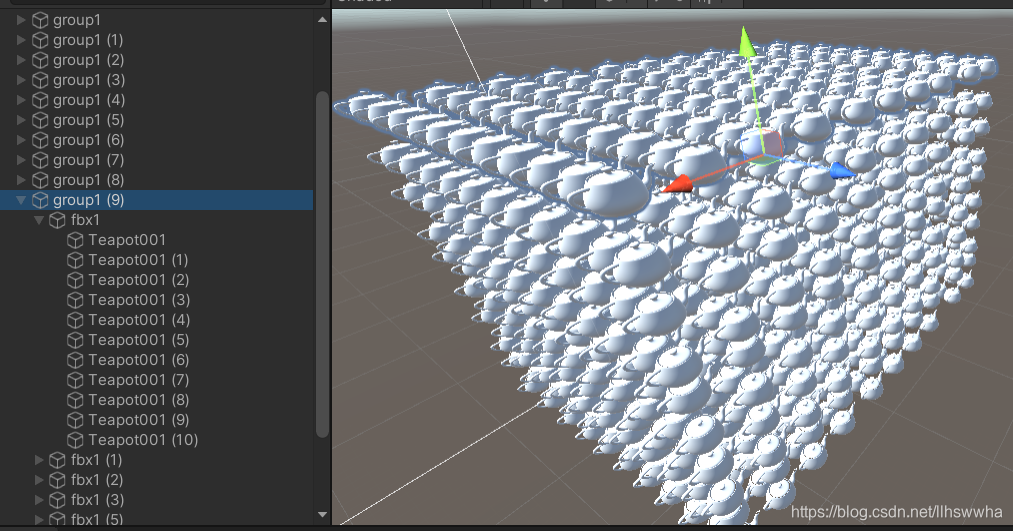Expand the fbx1 (1) node arrow

pos(39,460)
